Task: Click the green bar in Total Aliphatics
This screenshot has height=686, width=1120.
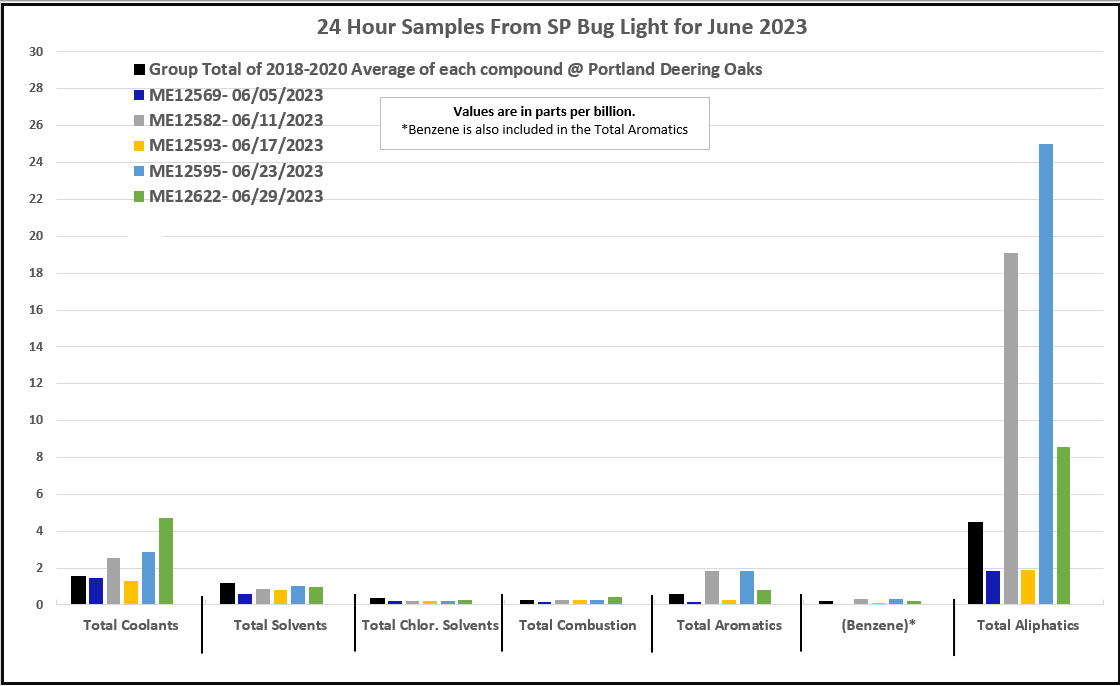Action: [1063, 525]
